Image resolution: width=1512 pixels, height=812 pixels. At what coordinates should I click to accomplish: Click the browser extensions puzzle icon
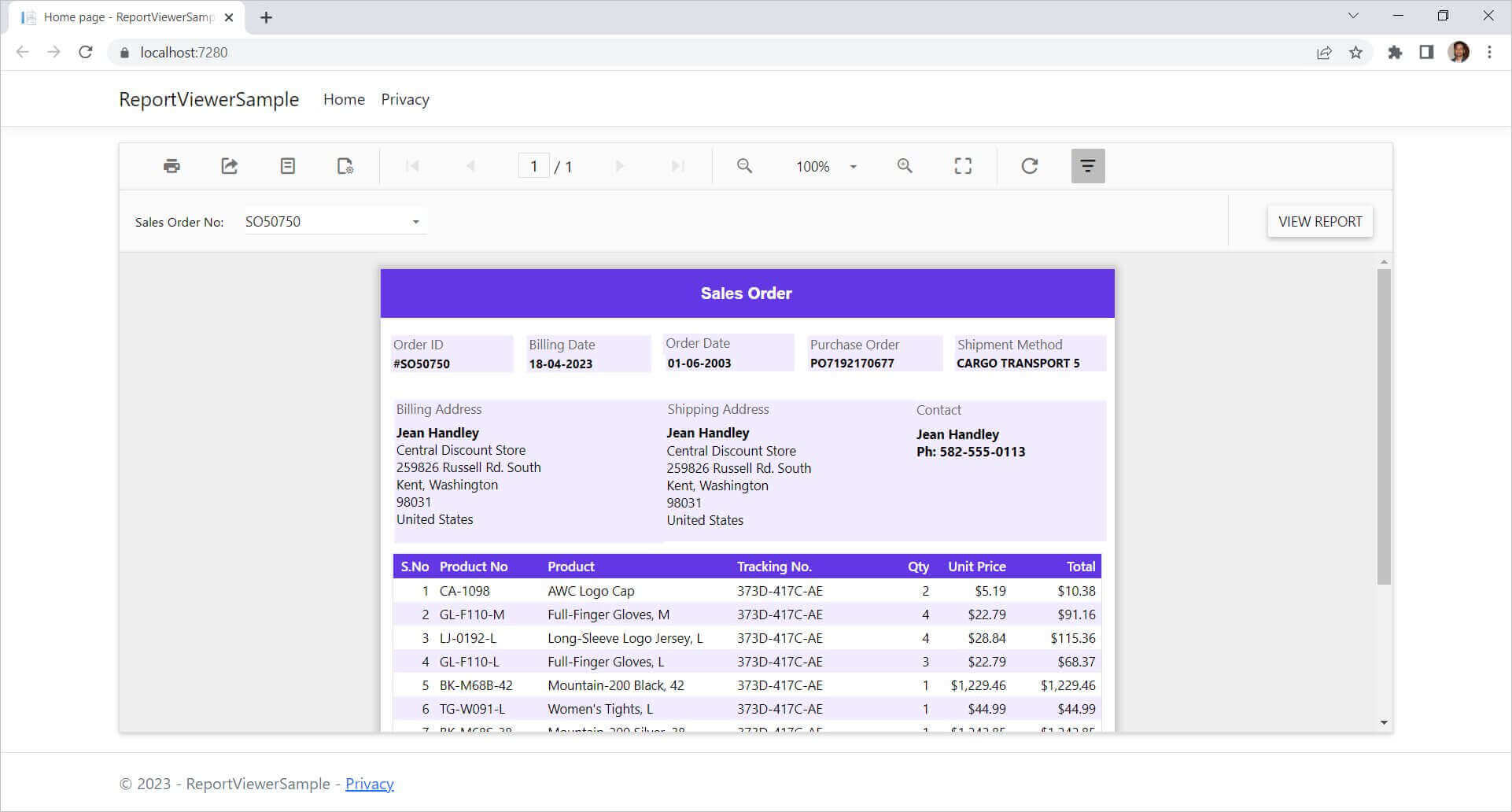pyautogui.click(x=1394, y=52)
